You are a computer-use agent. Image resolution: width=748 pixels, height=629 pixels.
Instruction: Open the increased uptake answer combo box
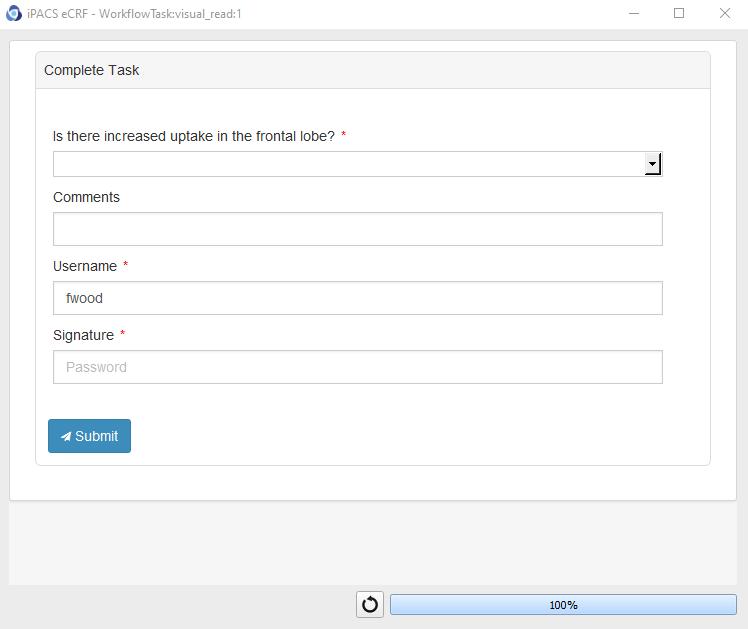click(350, 164)
